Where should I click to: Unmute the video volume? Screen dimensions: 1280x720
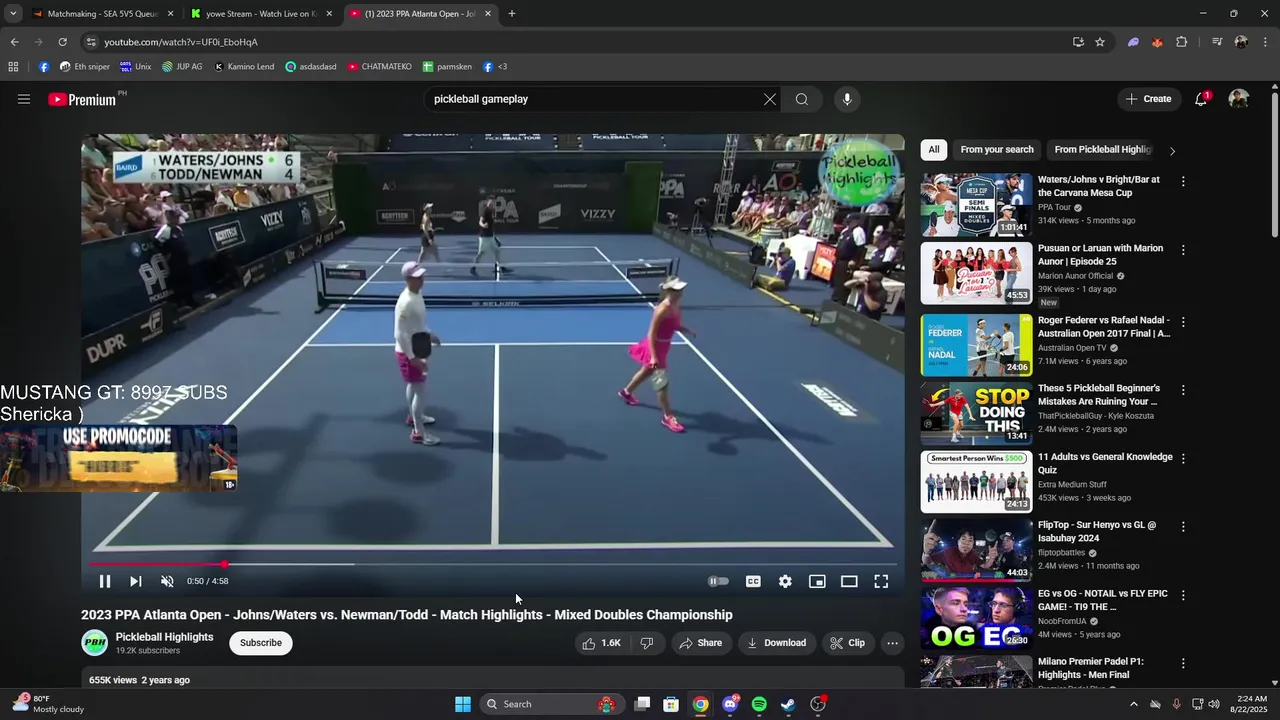167,581
